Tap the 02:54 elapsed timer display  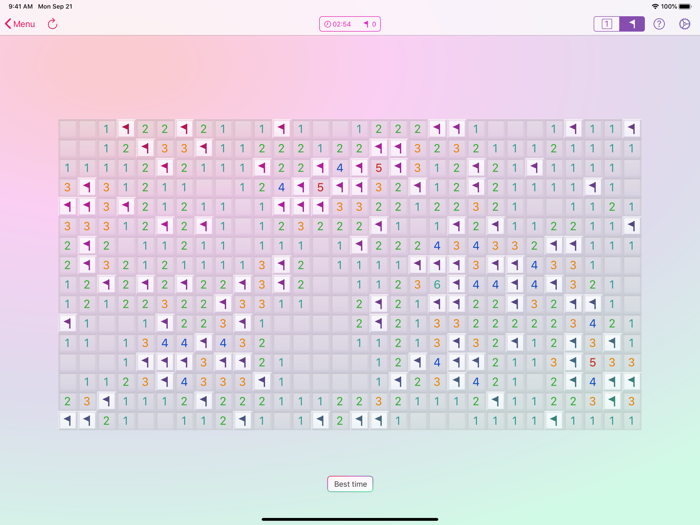point(338,24)
